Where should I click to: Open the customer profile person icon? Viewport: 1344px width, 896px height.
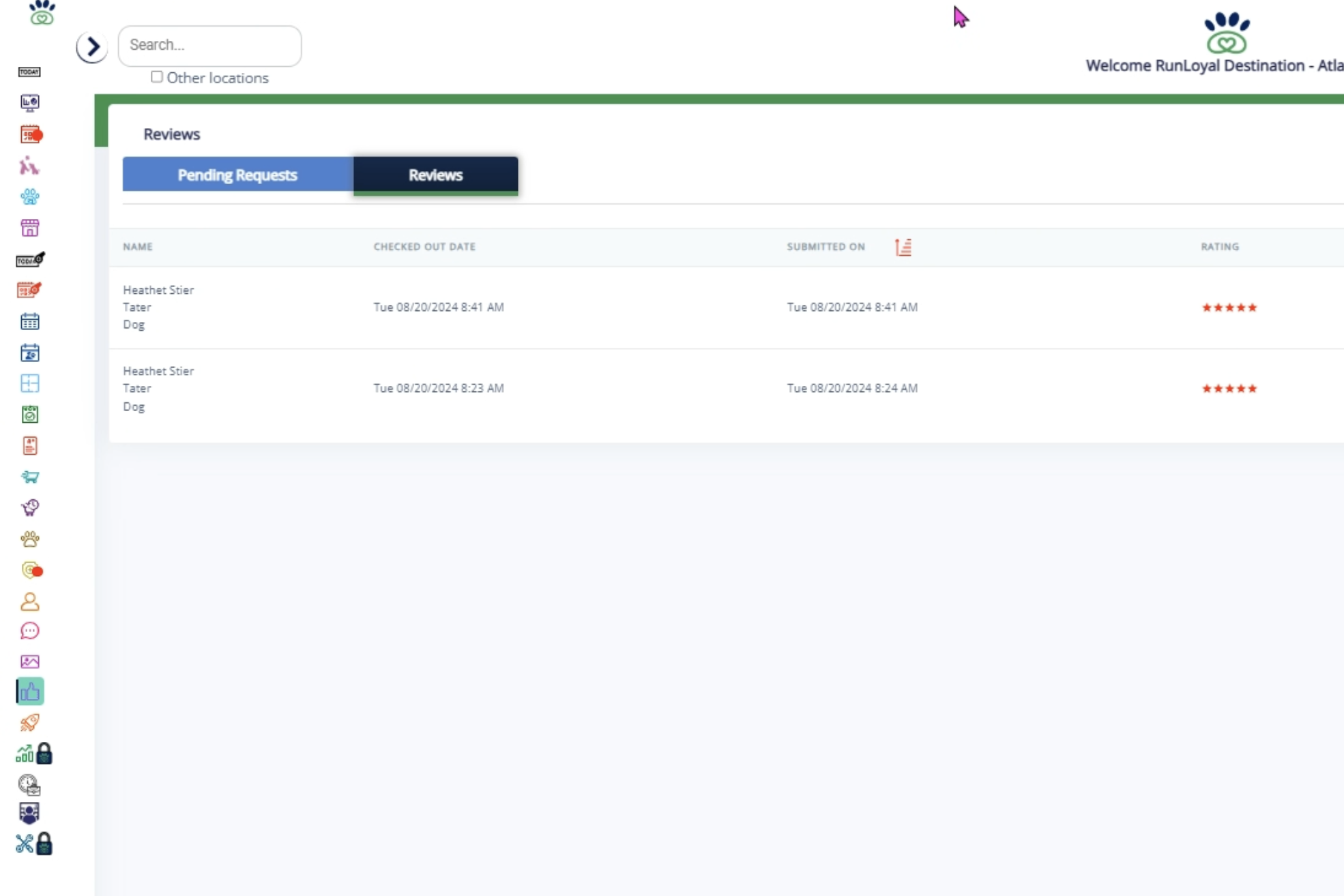click(x=29, y=601)
